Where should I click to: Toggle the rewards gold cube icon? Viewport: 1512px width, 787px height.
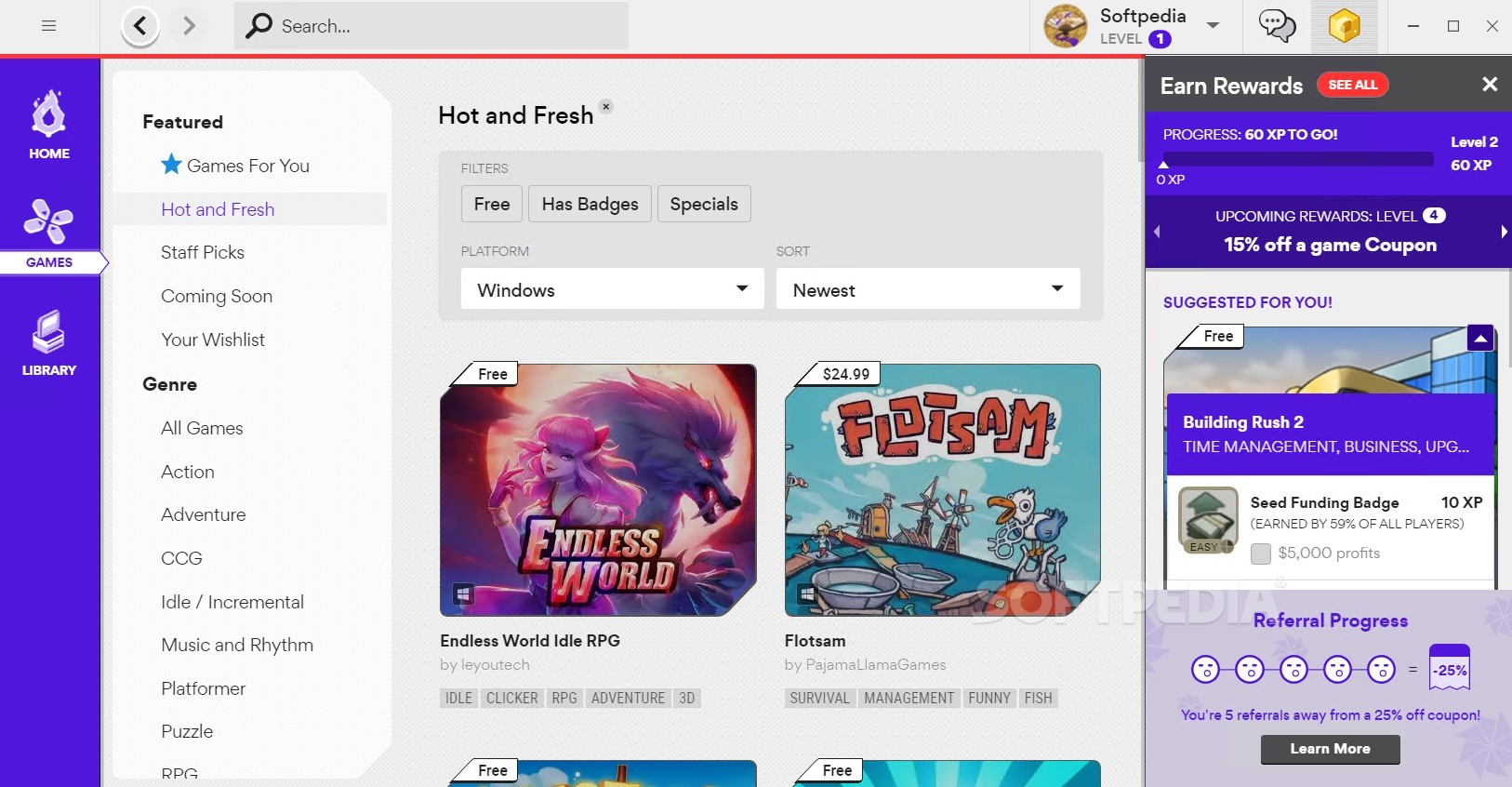1344,26
